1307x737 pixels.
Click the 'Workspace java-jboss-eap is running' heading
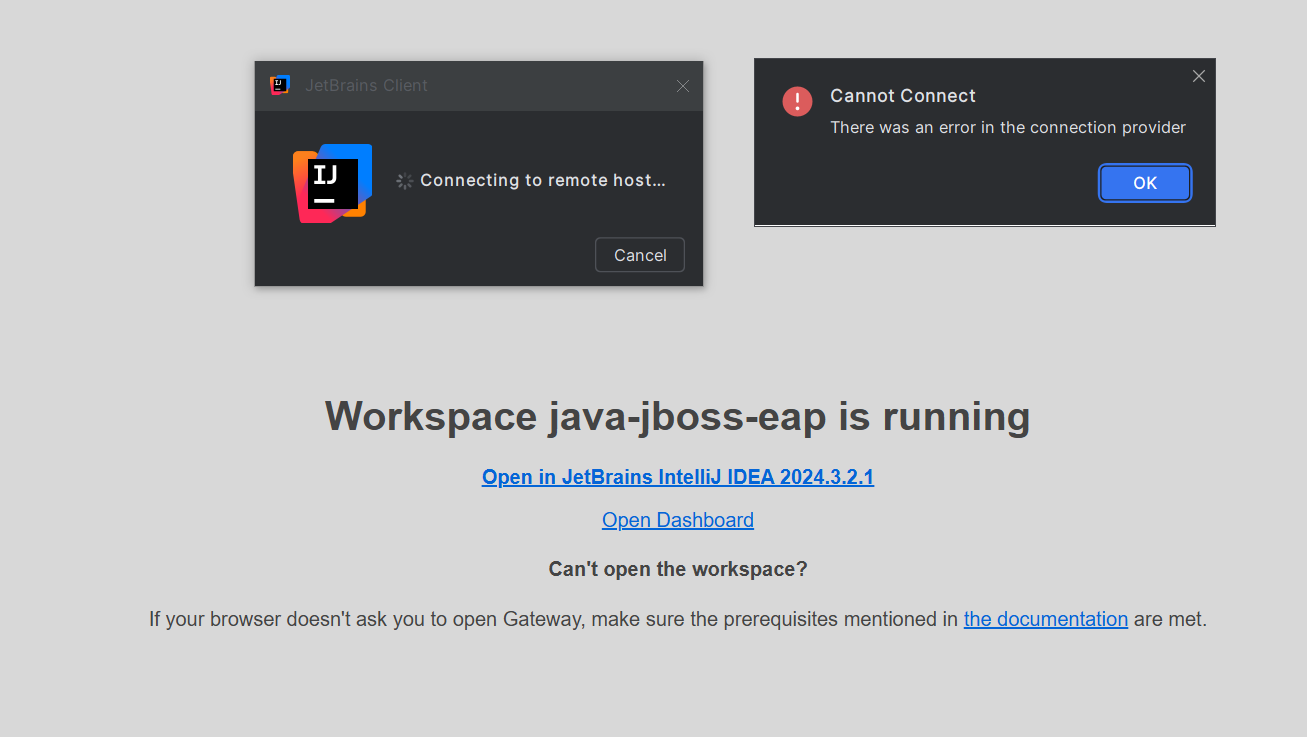pos(678,416)
